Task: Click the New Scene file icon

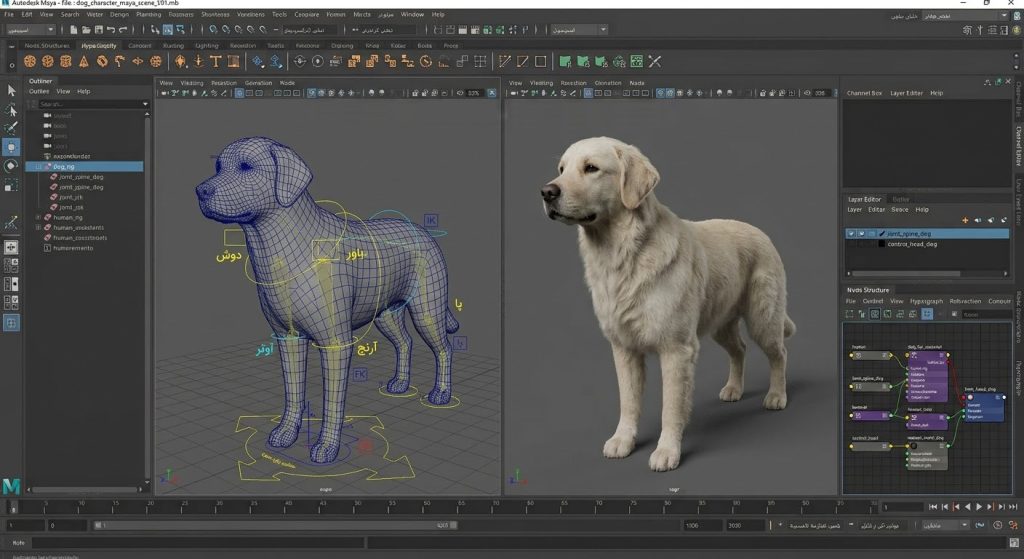Action: pyautogui.click(x=73, y=29)
